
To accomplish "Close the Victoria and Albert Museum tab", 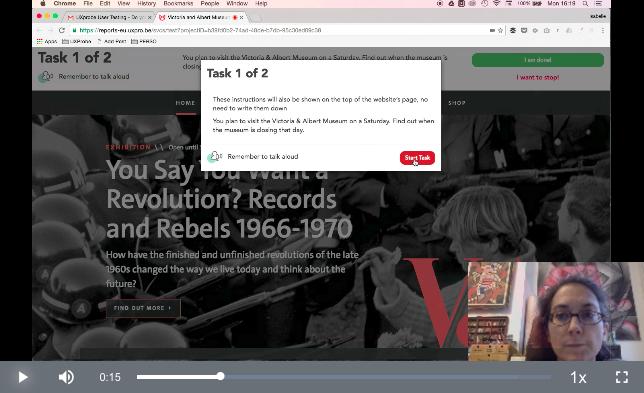I will [x=242, y=17].
